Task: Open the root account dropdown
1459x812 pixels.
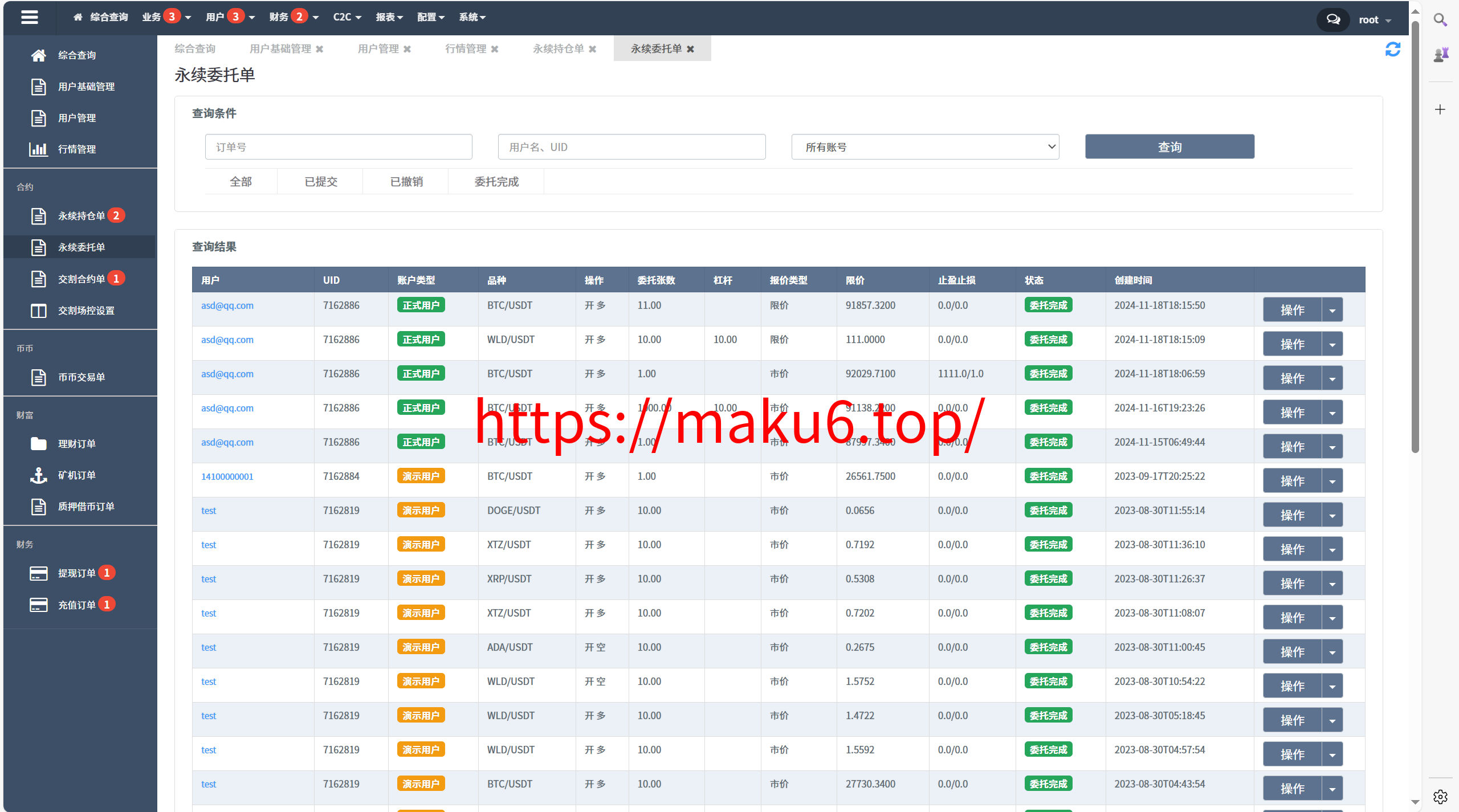Action: 1375,20
